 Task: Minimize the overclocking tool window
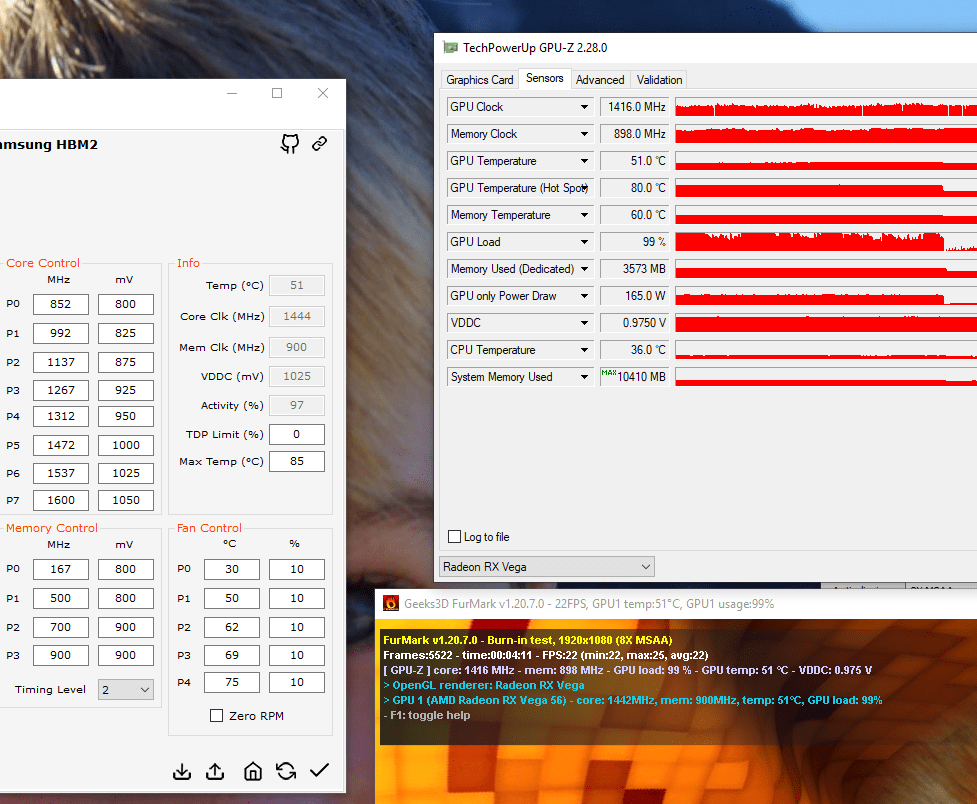click(x=232, y=93)
